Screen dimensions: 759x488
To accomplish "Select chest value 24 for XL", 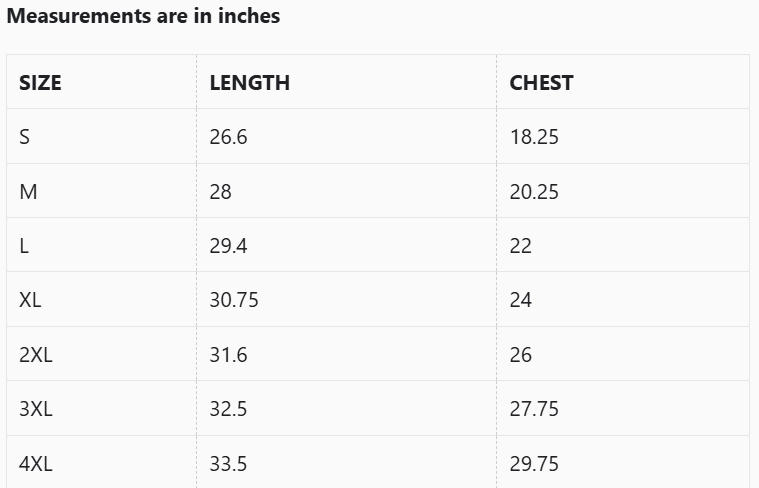I will point(521,300).
